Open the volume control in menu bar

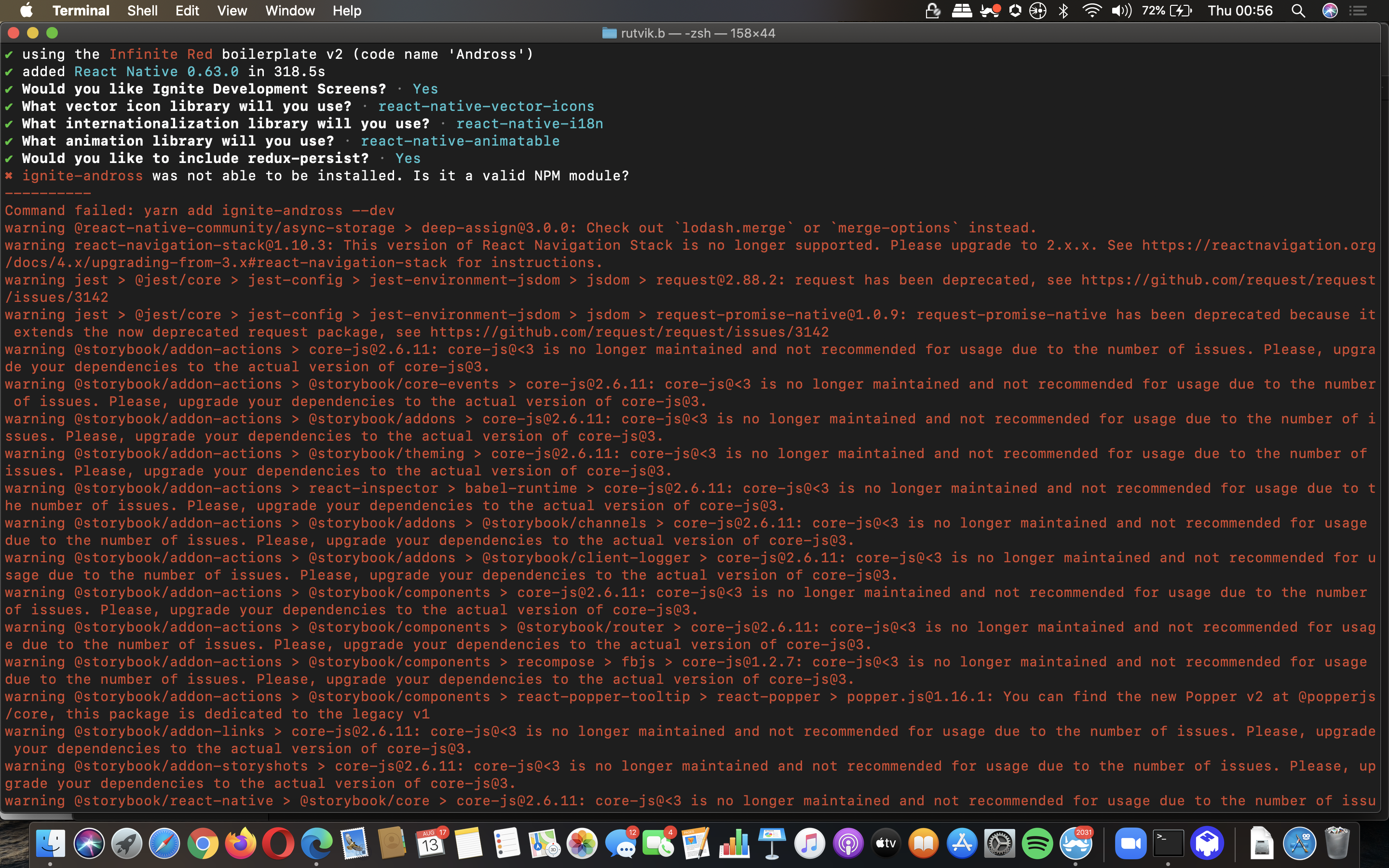point(1121,10)
